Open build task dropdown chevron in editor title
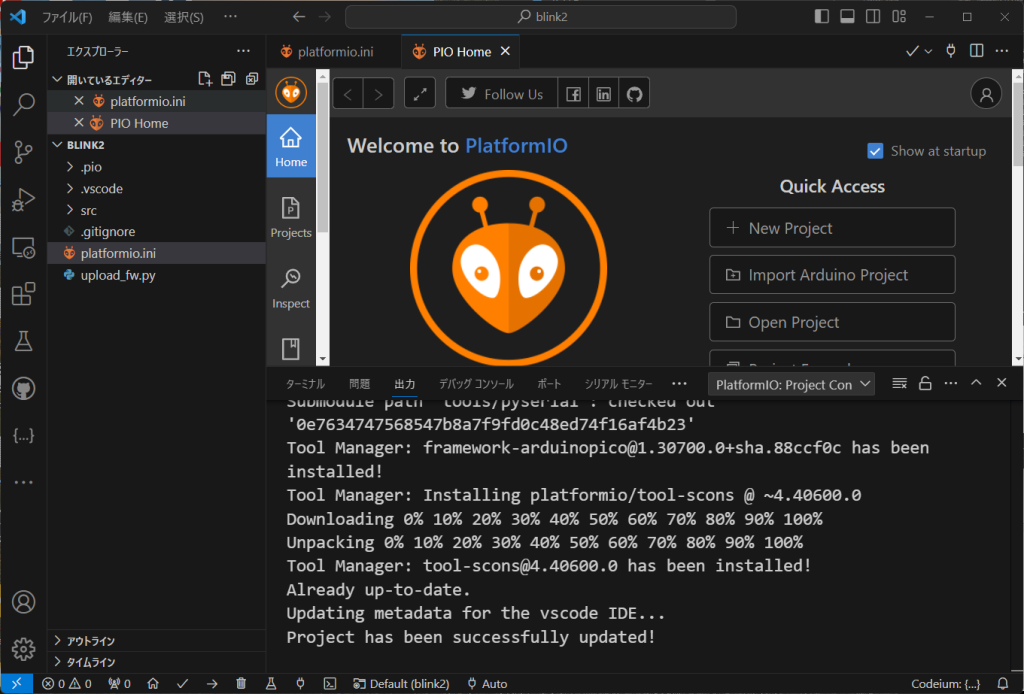 tap(928, 52)
